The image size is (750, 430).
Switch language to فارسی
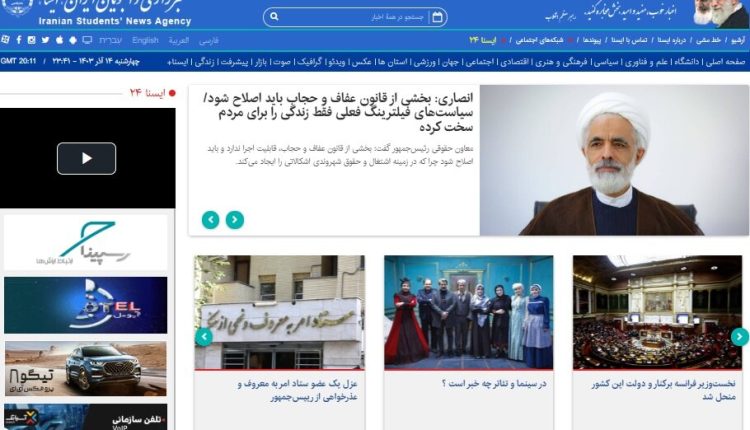[x=209, y=41]
